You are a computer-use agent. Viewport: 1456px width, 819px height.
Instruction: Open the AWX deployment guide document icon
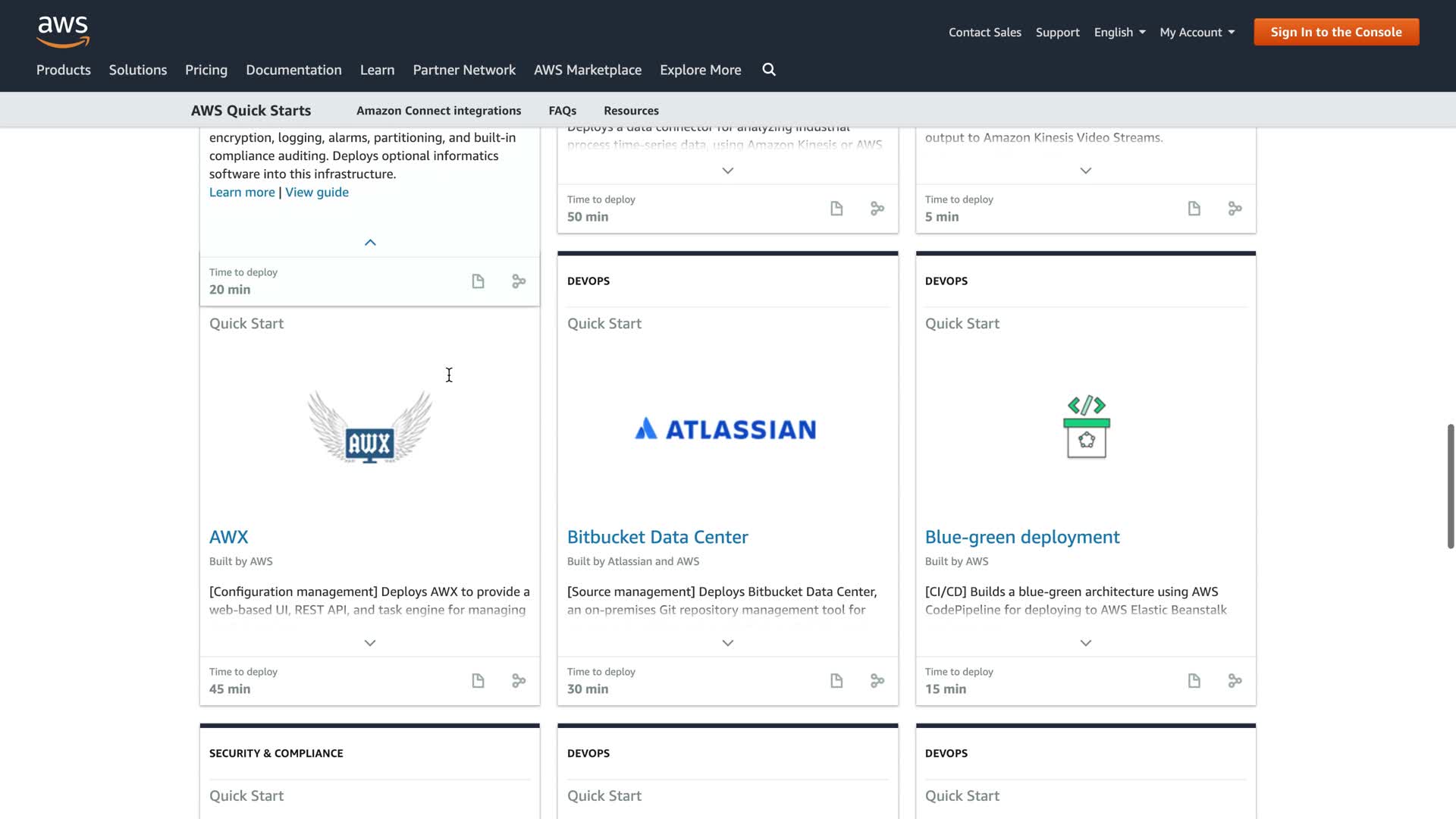point(478,680)
